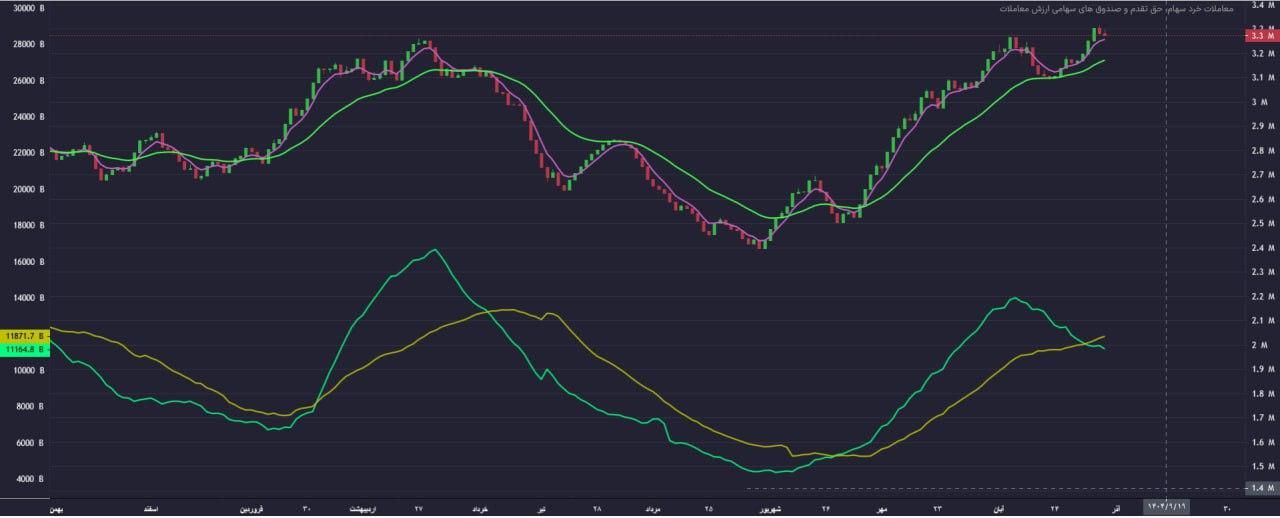
Task: Click the red 3.3 M current price label
Action: pyautogui.click(x=1258, y=36)
